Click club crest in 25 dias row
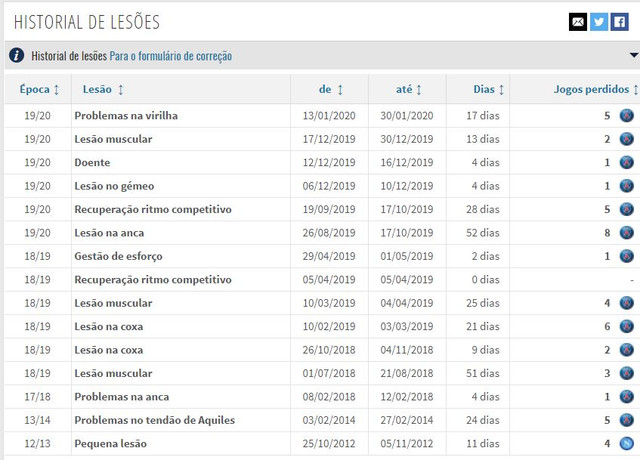The height and width of the screenshot is (460, 640). pyautogui.click(x=627, y=303)
